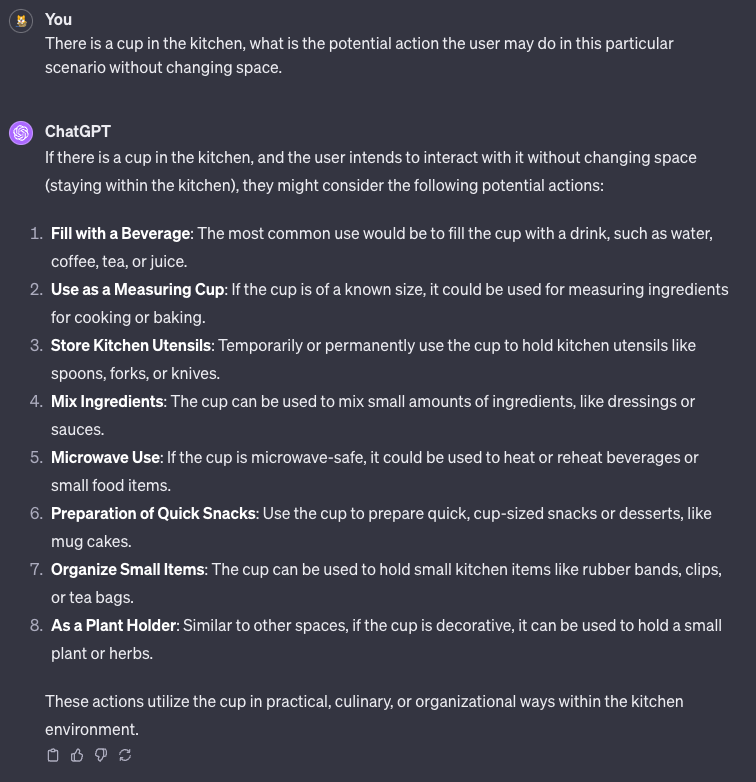Click the "Organize Small Items" heading
Screen dimensions: 756x782
(128, 569)
